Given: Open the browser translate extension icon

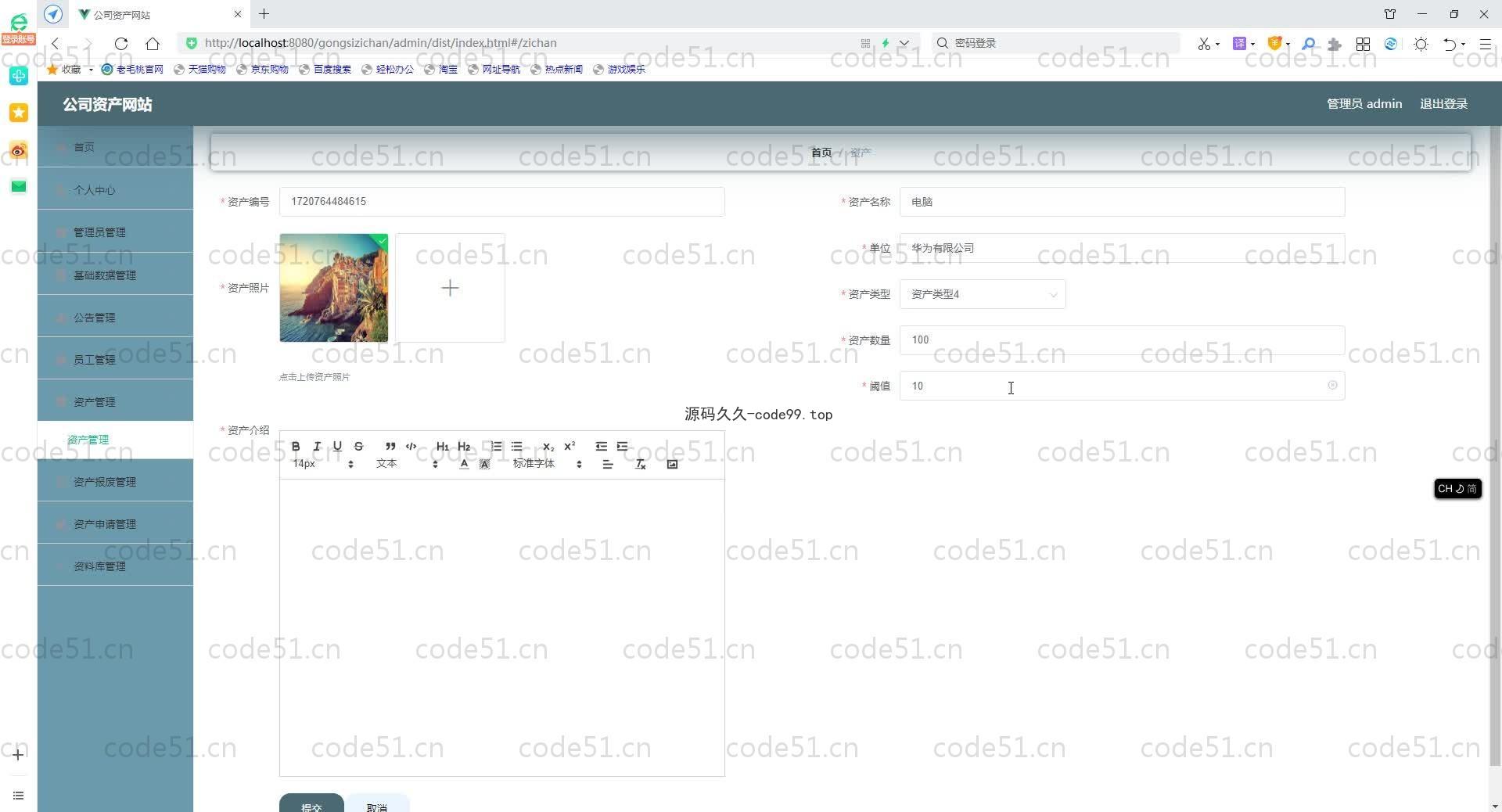Looking at the screenshot, I should click(1239, 44).
